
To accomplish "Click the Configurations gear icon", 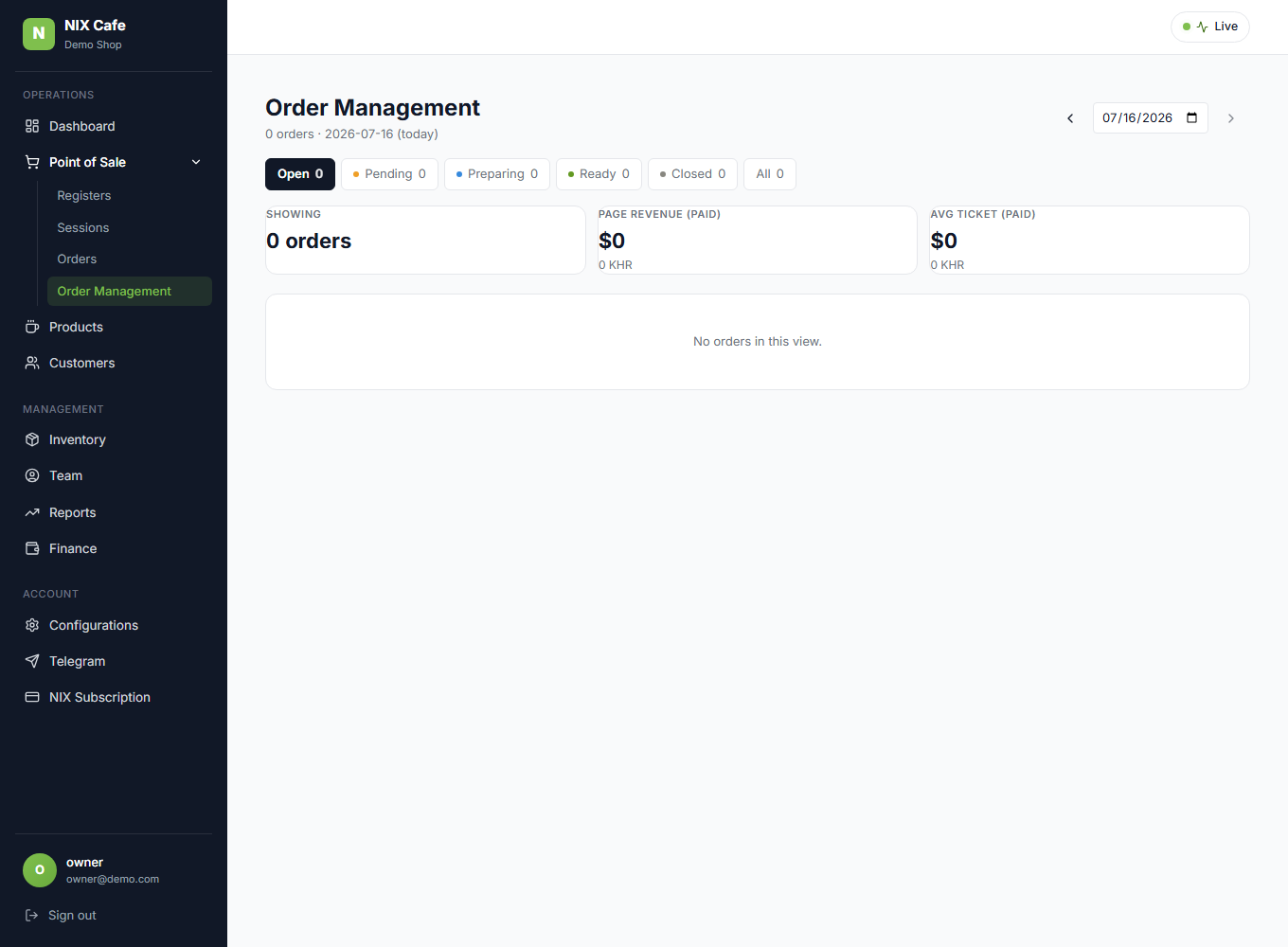I will click(x=32, y=625).
